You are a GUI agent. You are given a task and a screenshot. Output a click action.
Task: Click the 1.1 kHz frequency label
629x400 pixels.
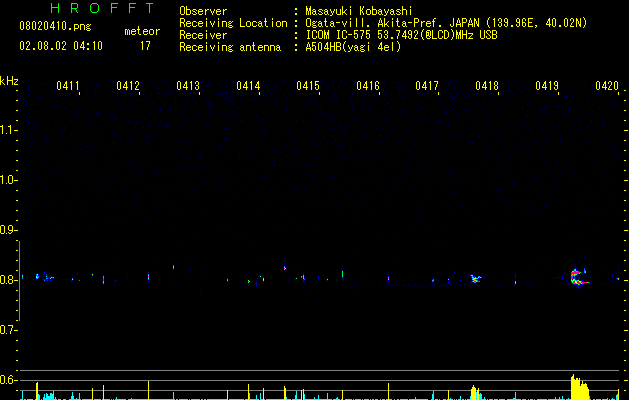tap(8, 130)
